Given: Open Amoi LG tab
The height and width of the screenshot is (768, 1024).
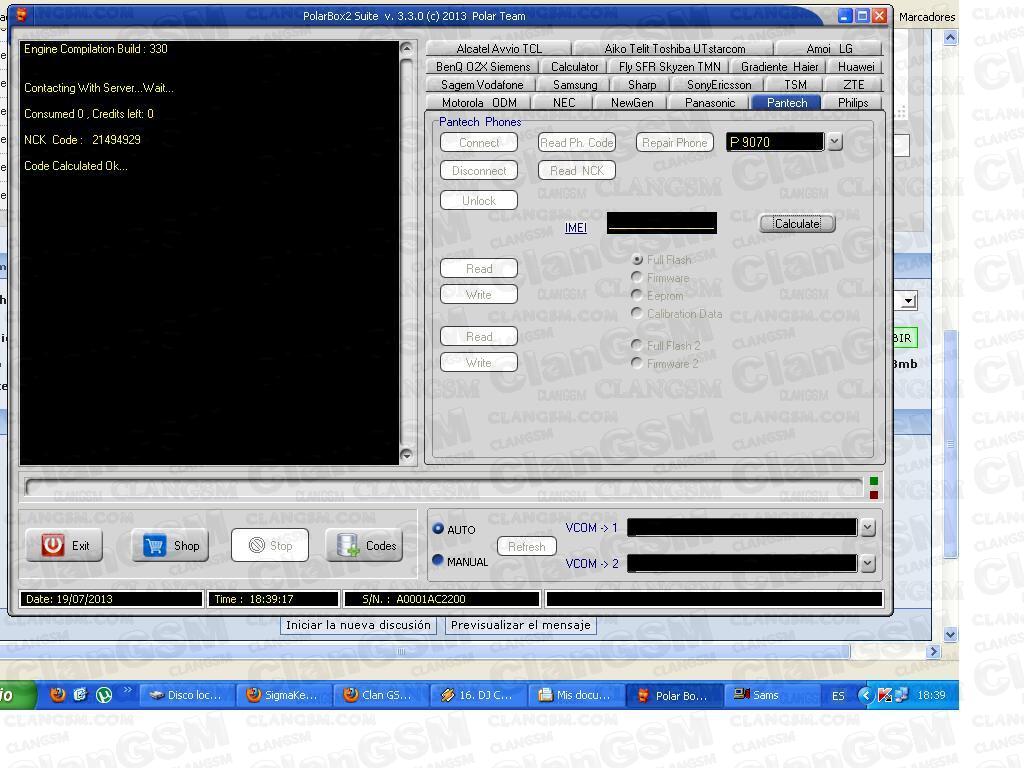Looking at the screenshot, I should [x=829, y=49].
